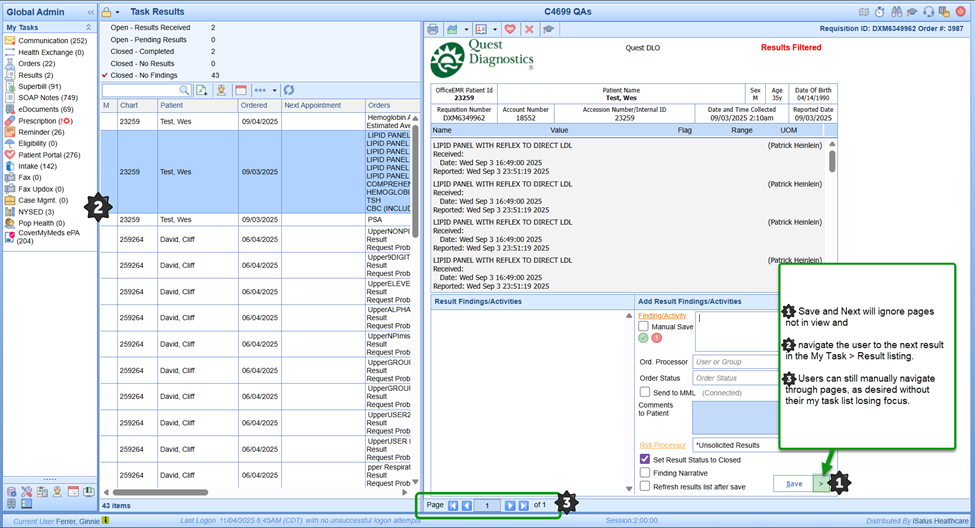This screenshot has height=528, width=975.
Task: Collapse the My Tasks section
Action: 88,27
